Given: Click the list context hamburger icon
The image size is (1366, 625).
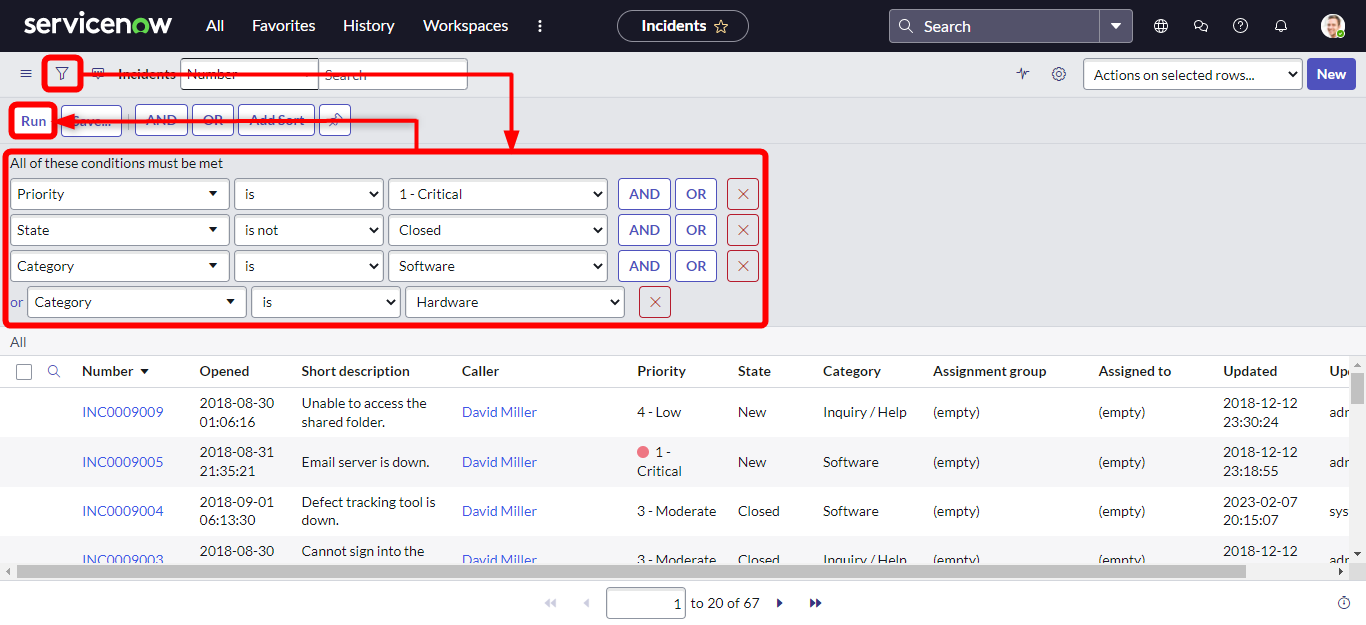Looking at the screenshot, I should pyautogui.click(x=25, y=73).
